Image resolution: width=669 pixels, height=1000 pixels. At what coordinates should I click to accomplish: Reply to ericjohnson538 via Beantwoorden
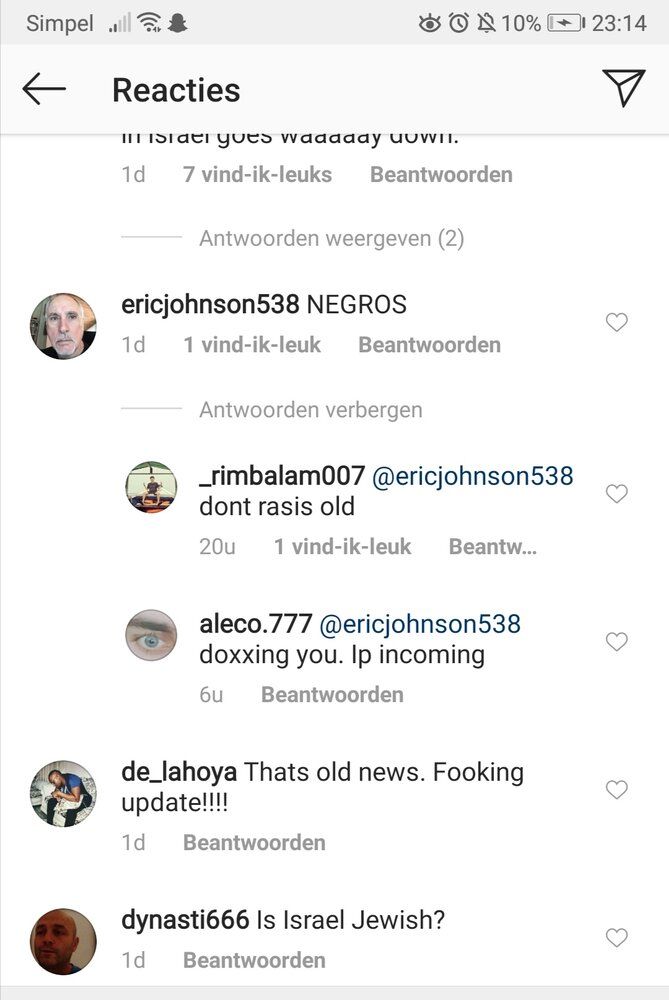[429, 345]
